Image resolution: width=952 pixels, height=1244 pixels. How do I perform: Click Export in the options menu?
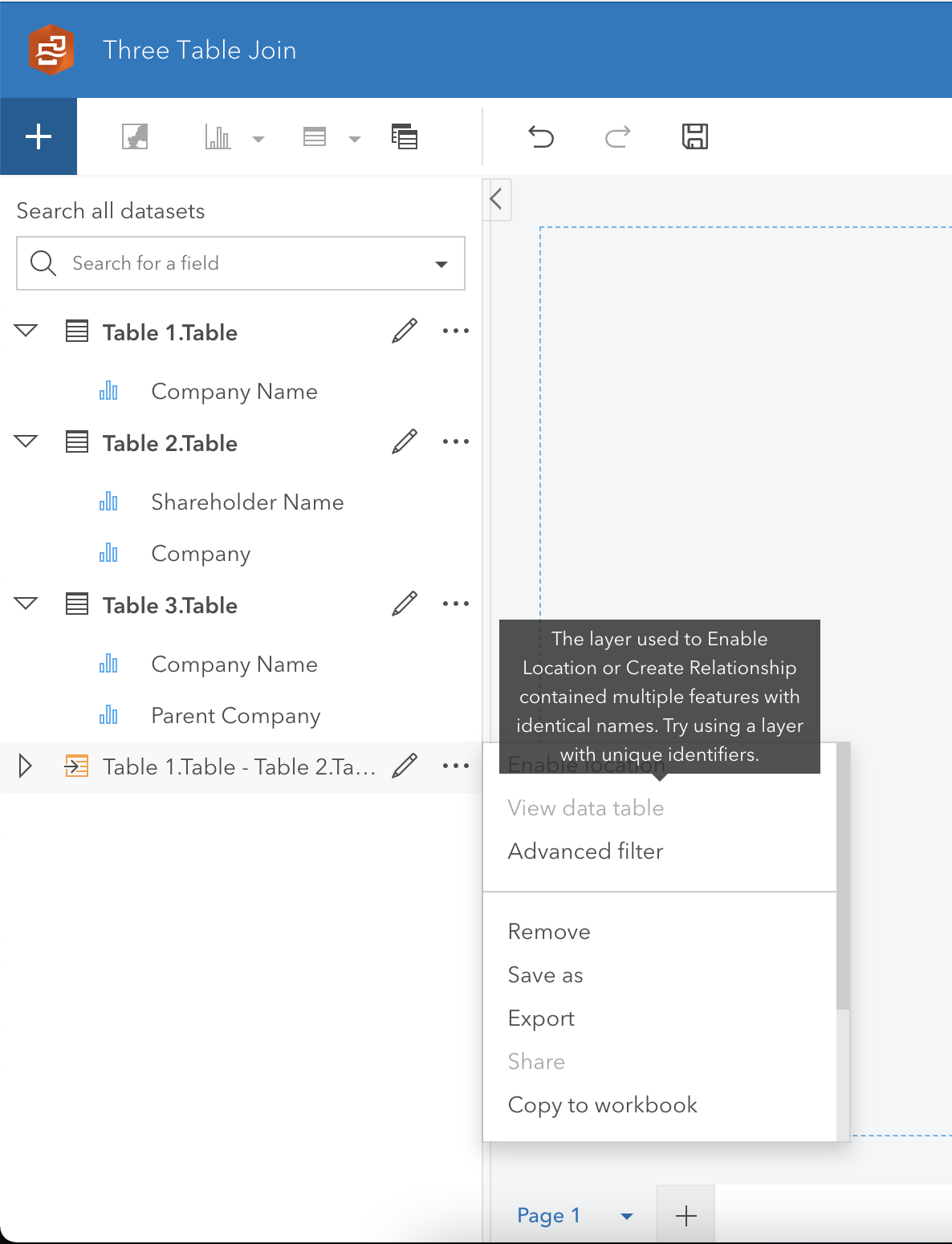pyautogui.click(x=541, y=1018)
